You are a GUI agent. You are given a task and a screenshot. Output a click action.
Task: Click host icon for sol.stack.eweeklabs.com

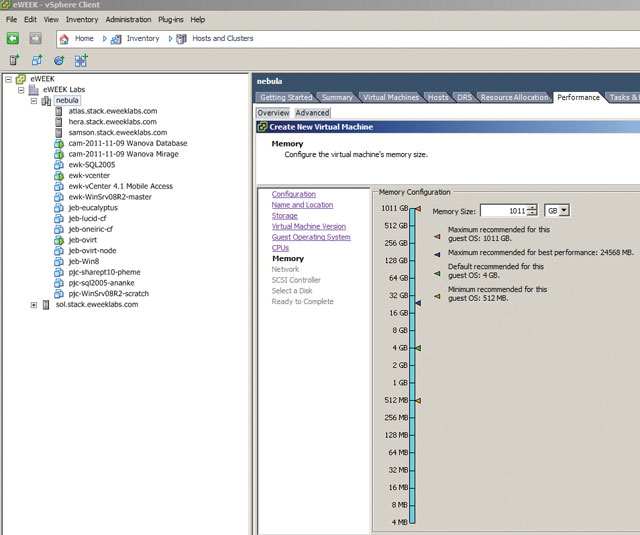tap(46, 304)
